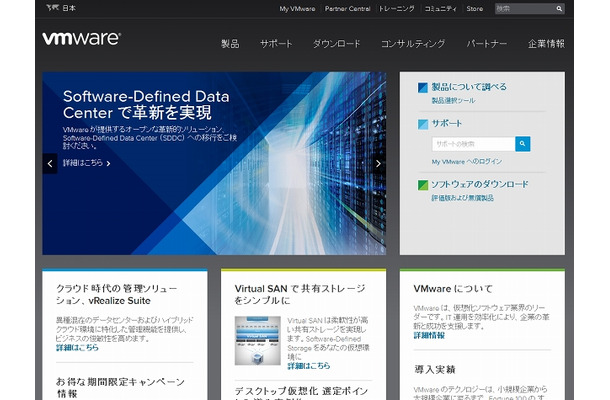
Task: Open the サポート navigation menu
Action: 276,44
